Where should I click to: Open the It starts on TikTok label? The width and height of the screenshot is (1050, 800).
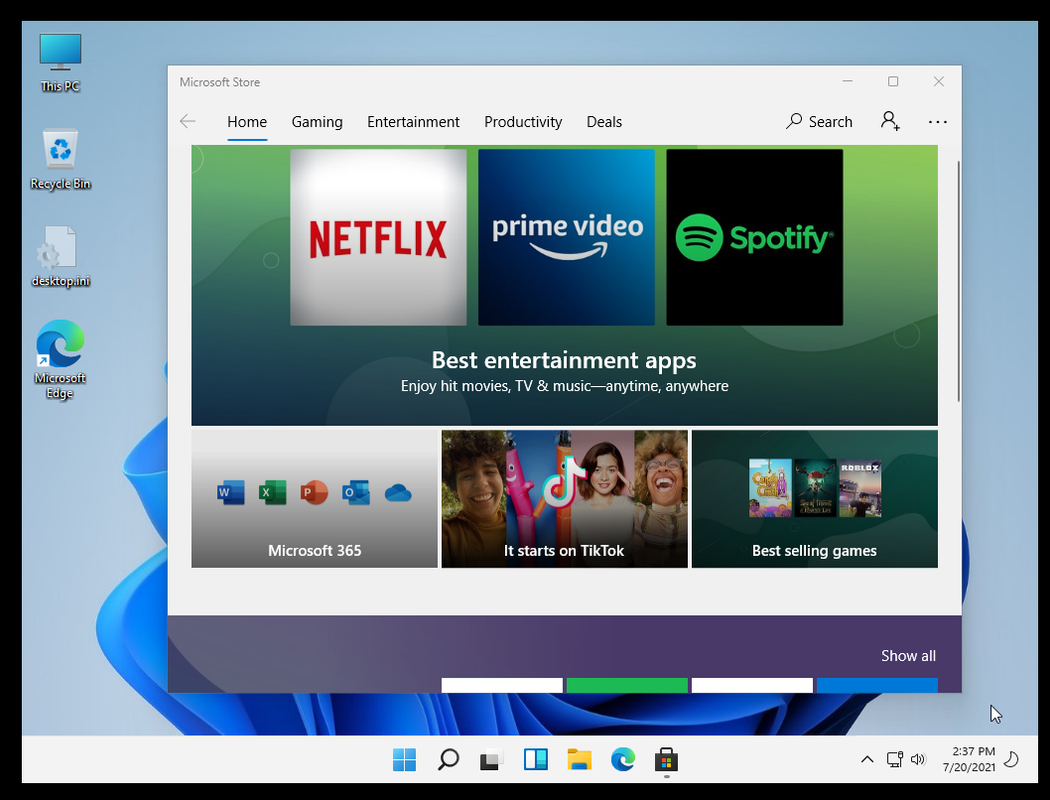(564, 550)
